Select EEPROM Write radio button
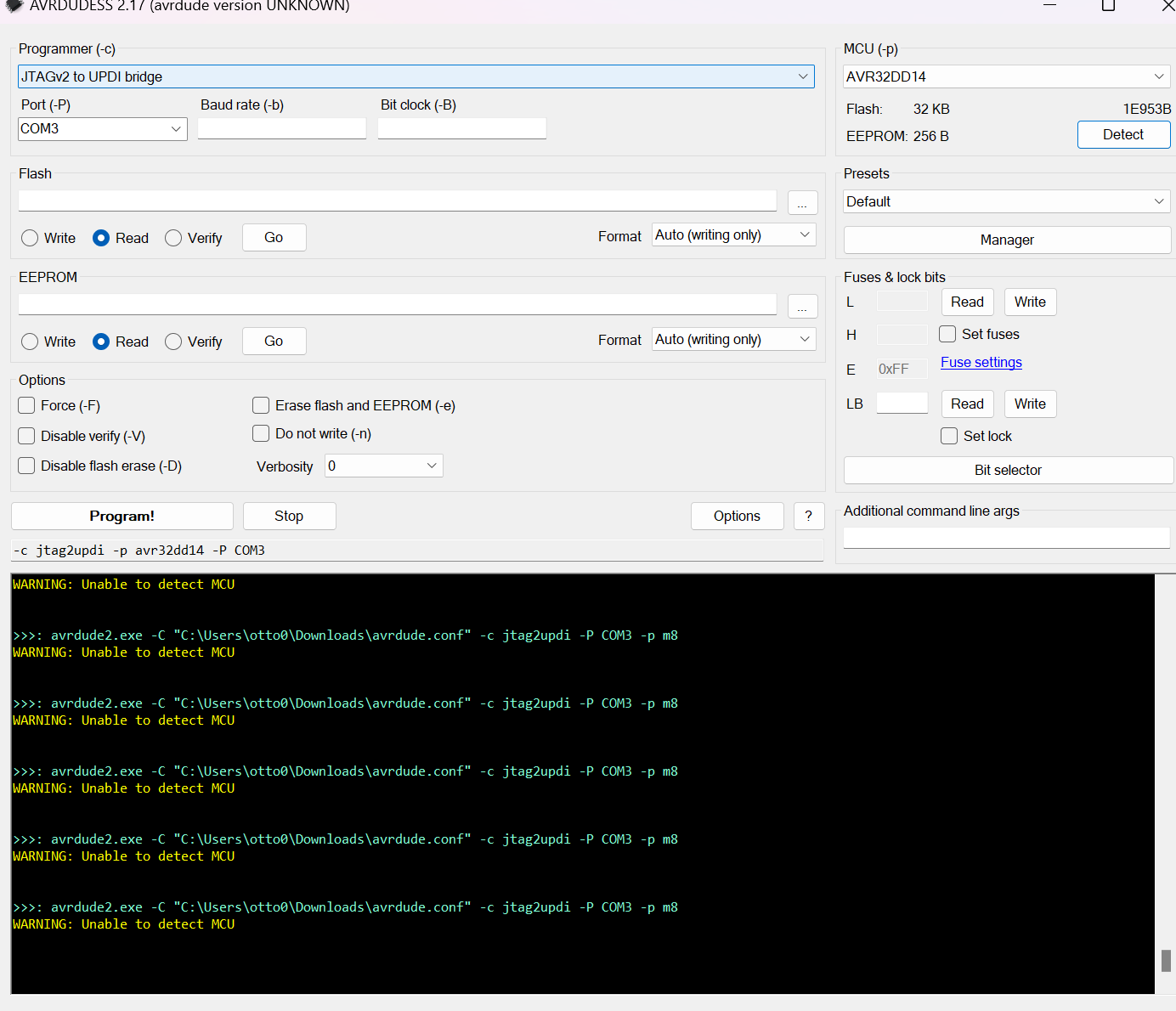The width and height of the screenshot is (1176, 1011). (30, 342)
